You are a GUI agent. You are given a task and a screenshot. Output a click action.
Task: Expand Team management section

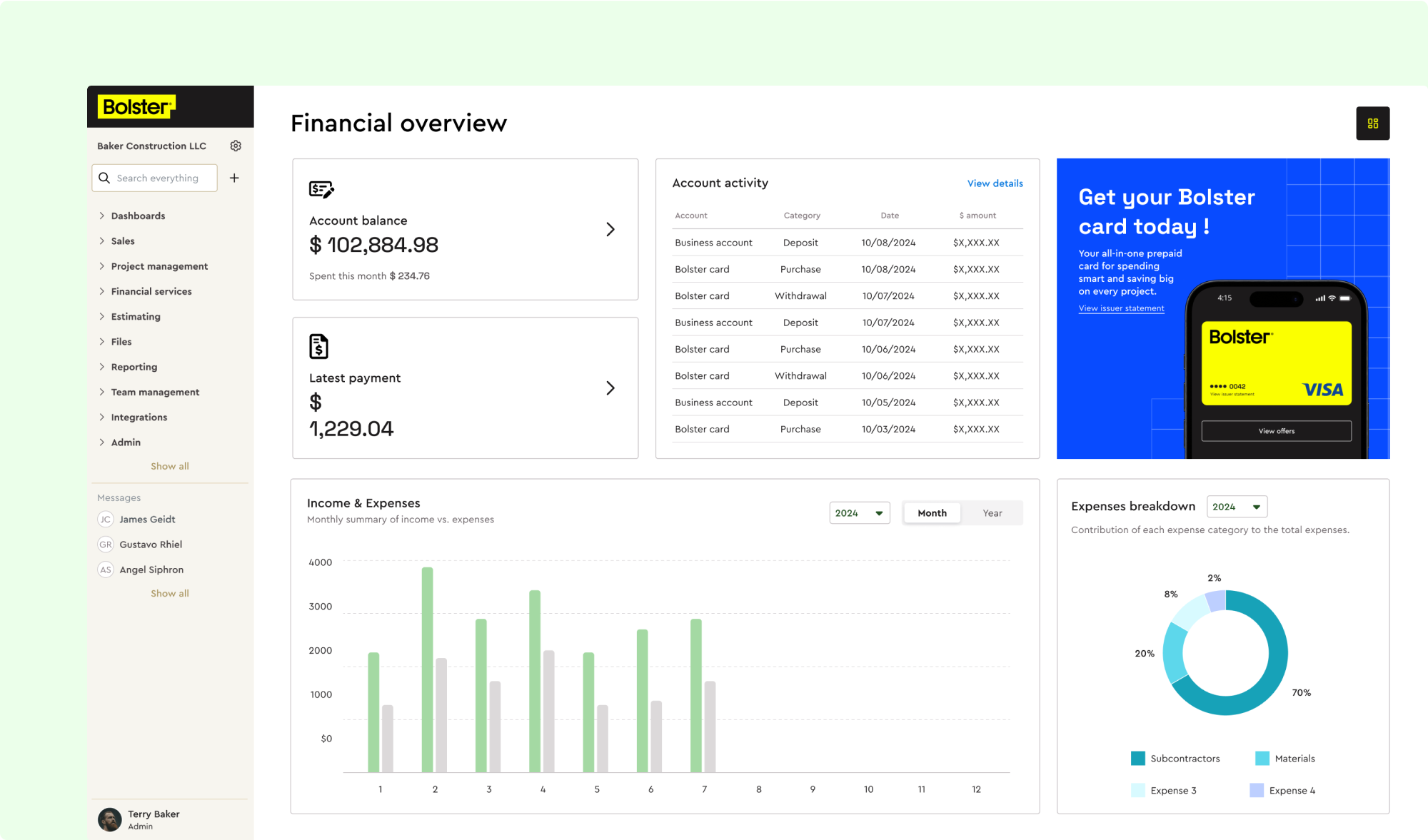(149, 392)
